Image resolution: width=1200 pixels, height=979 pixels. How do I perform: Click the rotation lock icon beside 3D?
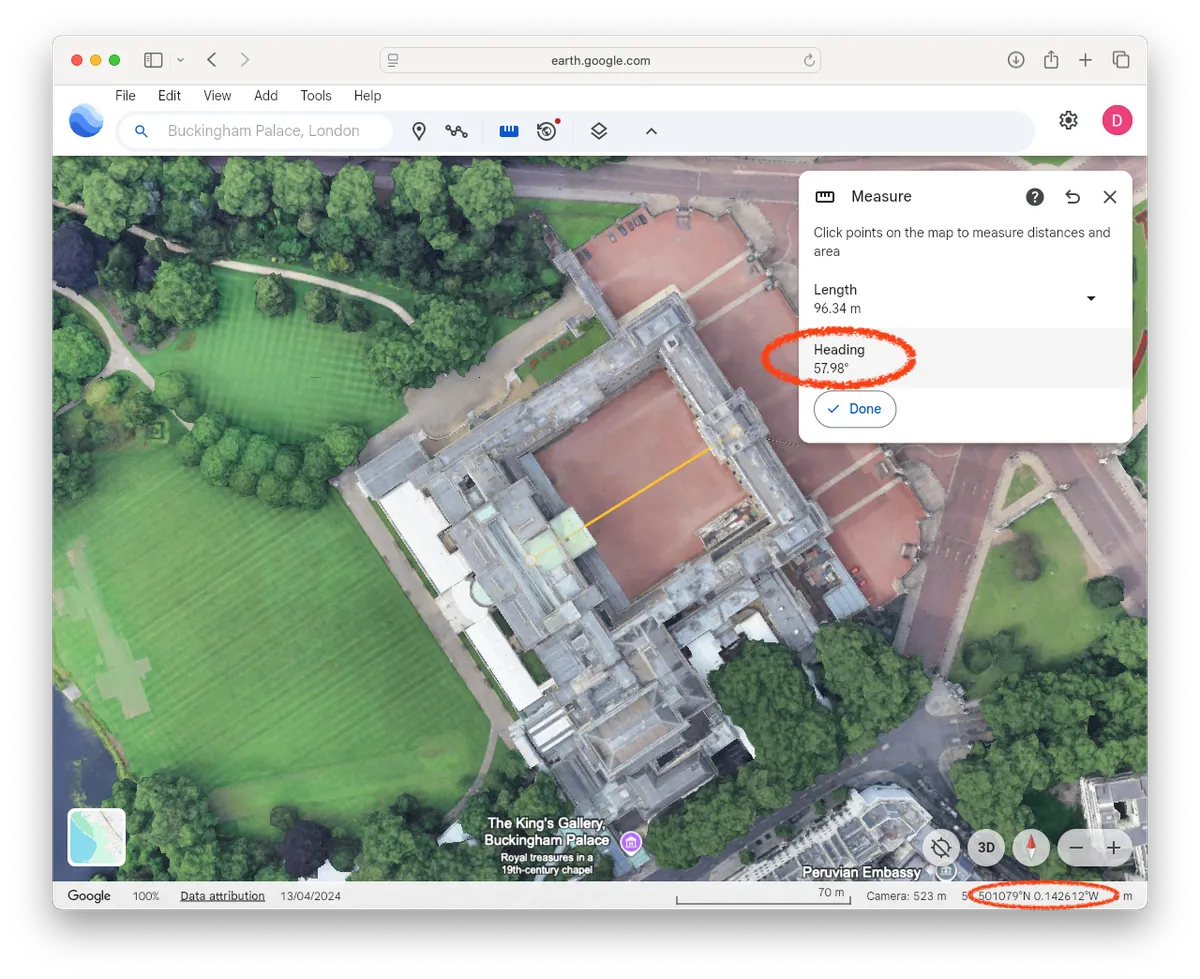941,848
